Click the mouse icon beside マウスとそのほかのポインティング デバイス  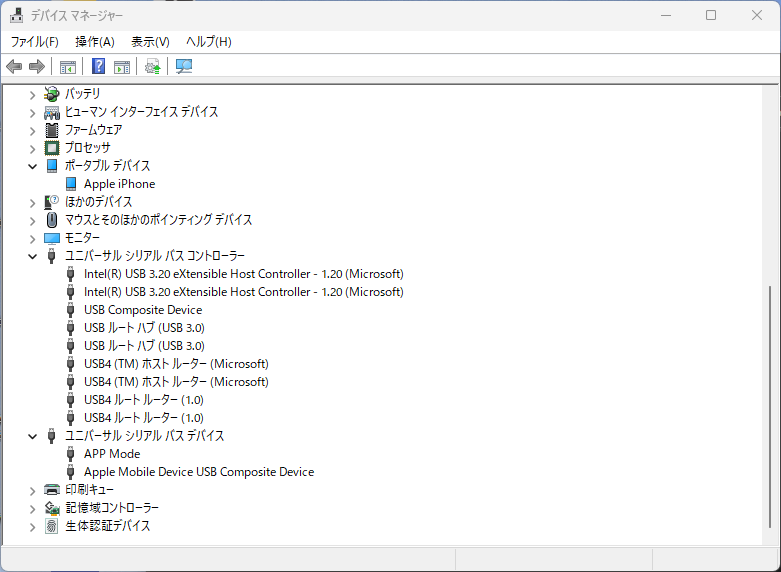pos(51,220)
